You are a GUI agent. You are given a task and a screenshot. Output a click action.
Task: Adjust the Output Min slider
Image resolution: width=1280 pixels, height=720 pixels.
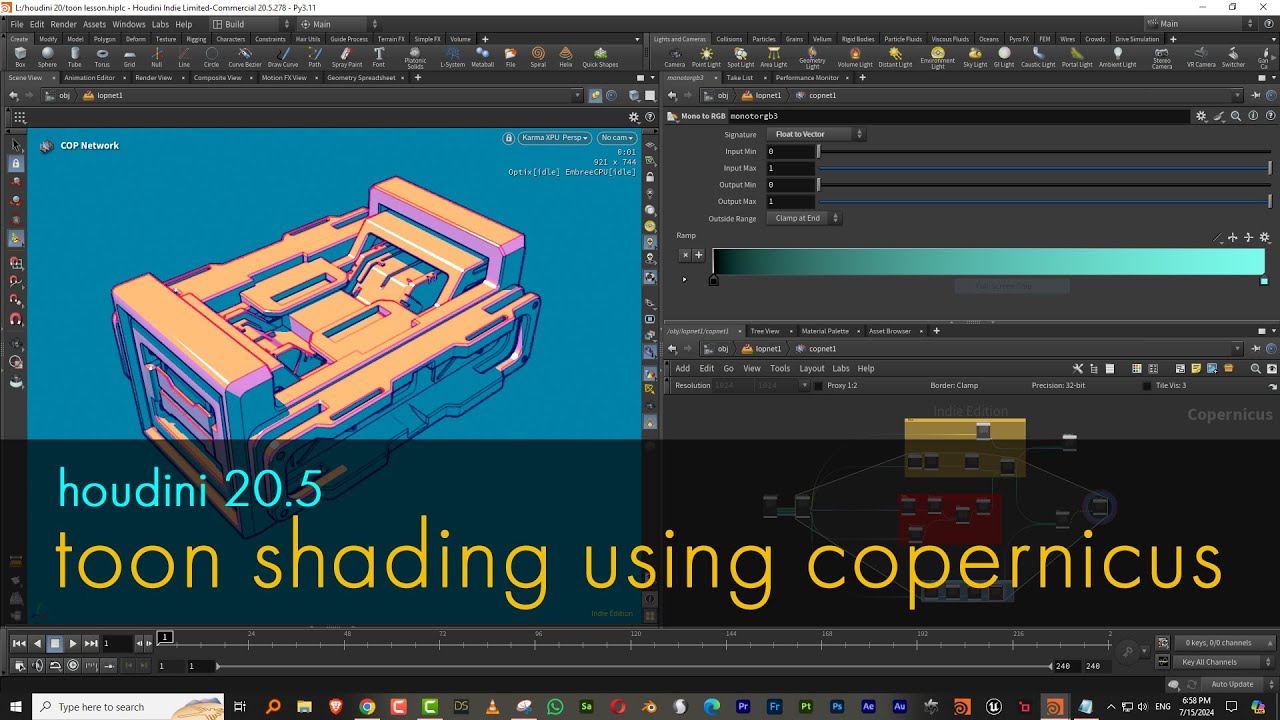point(1044,185)
